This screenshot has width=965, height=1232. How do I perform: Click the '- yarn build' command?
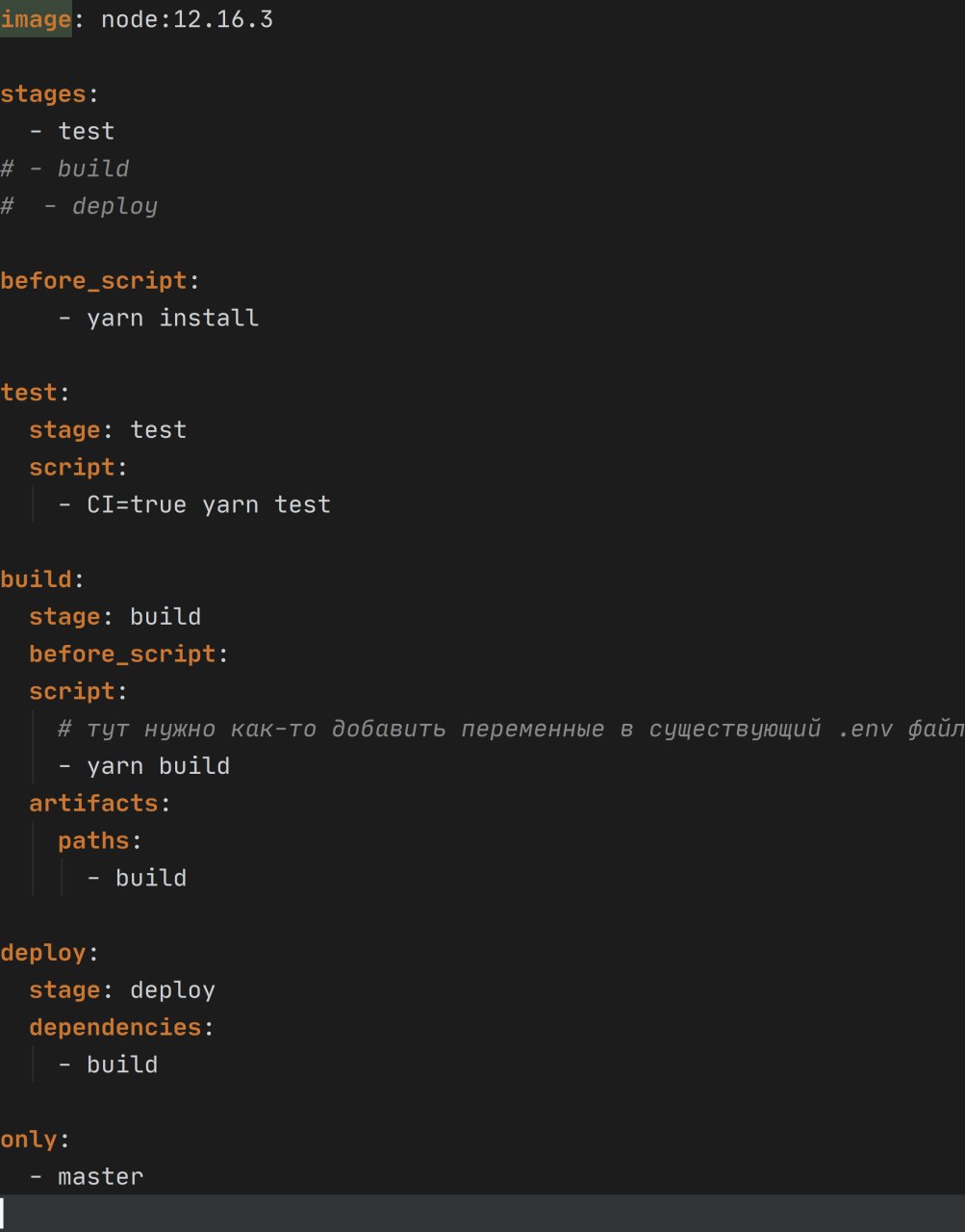click(144, 766)
